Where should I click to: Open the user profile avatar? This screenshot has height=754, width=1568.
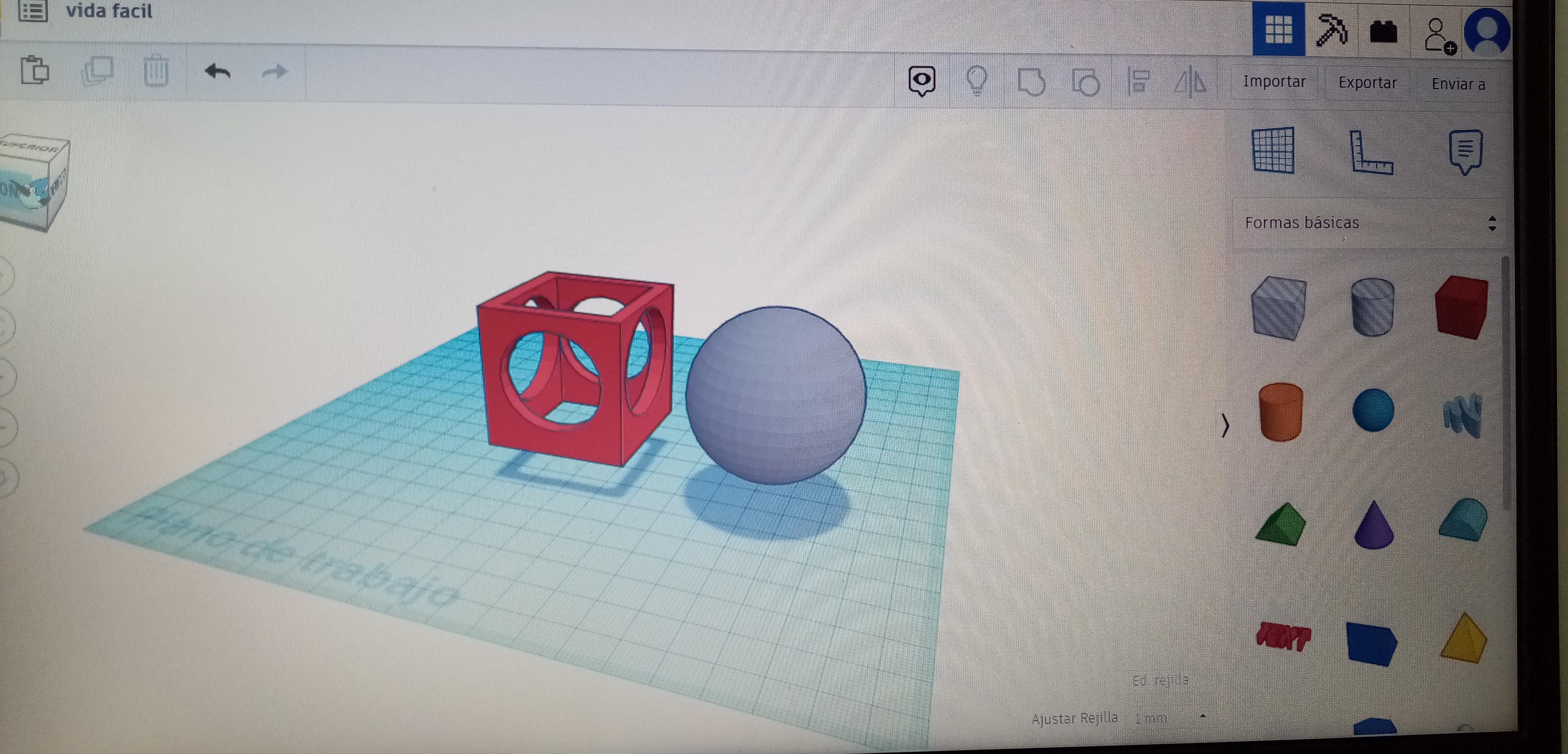(x=1487, y=32)
